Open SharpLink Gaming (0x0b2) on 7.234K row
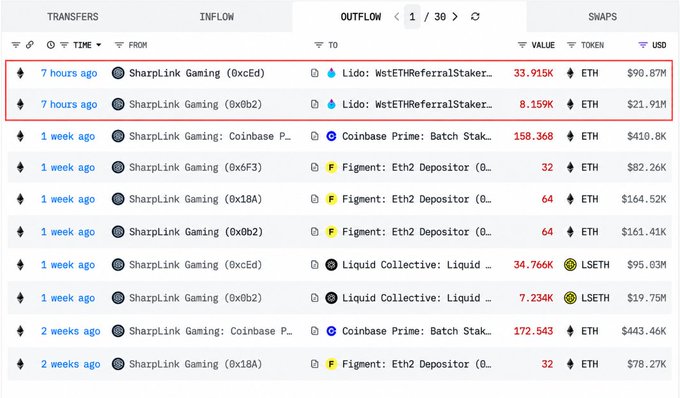The height and width of the screenshot is (398, 680). (196, 298)
